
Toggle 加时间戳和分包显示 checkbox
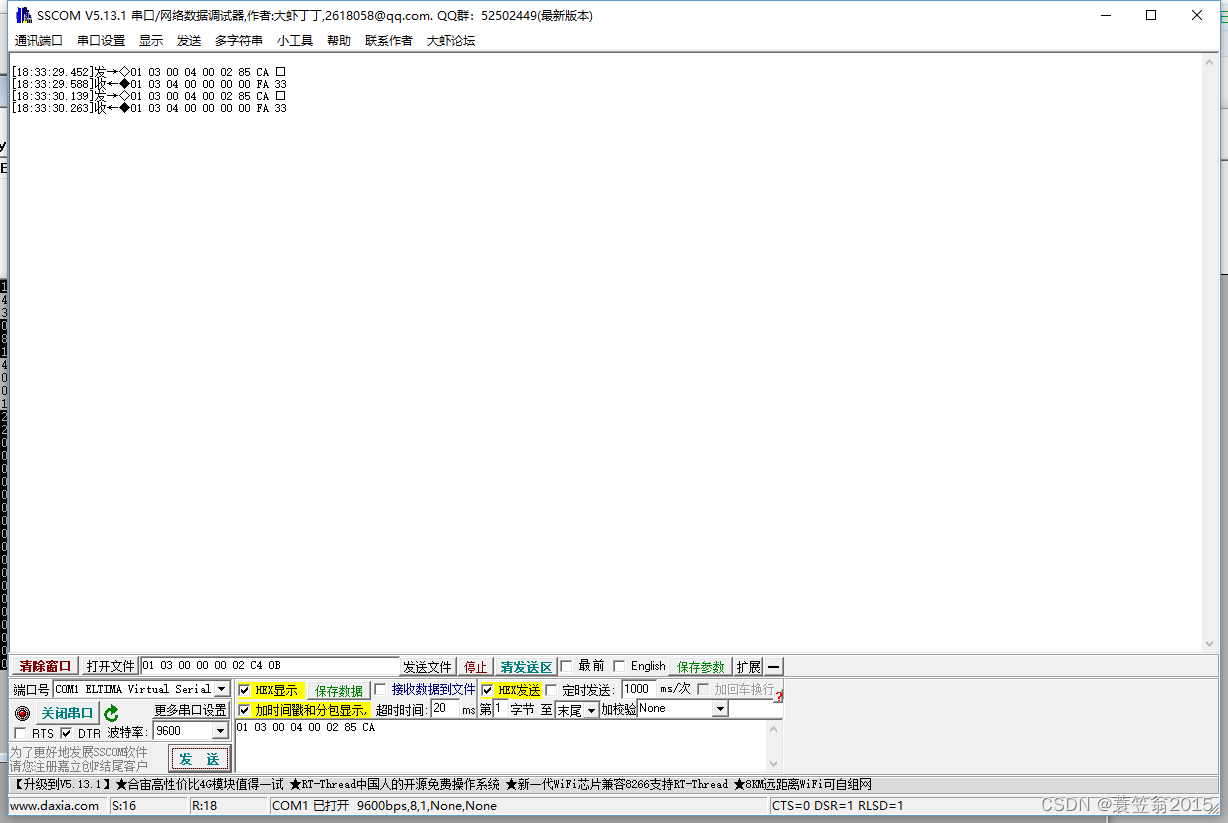(x=244, y=710)
